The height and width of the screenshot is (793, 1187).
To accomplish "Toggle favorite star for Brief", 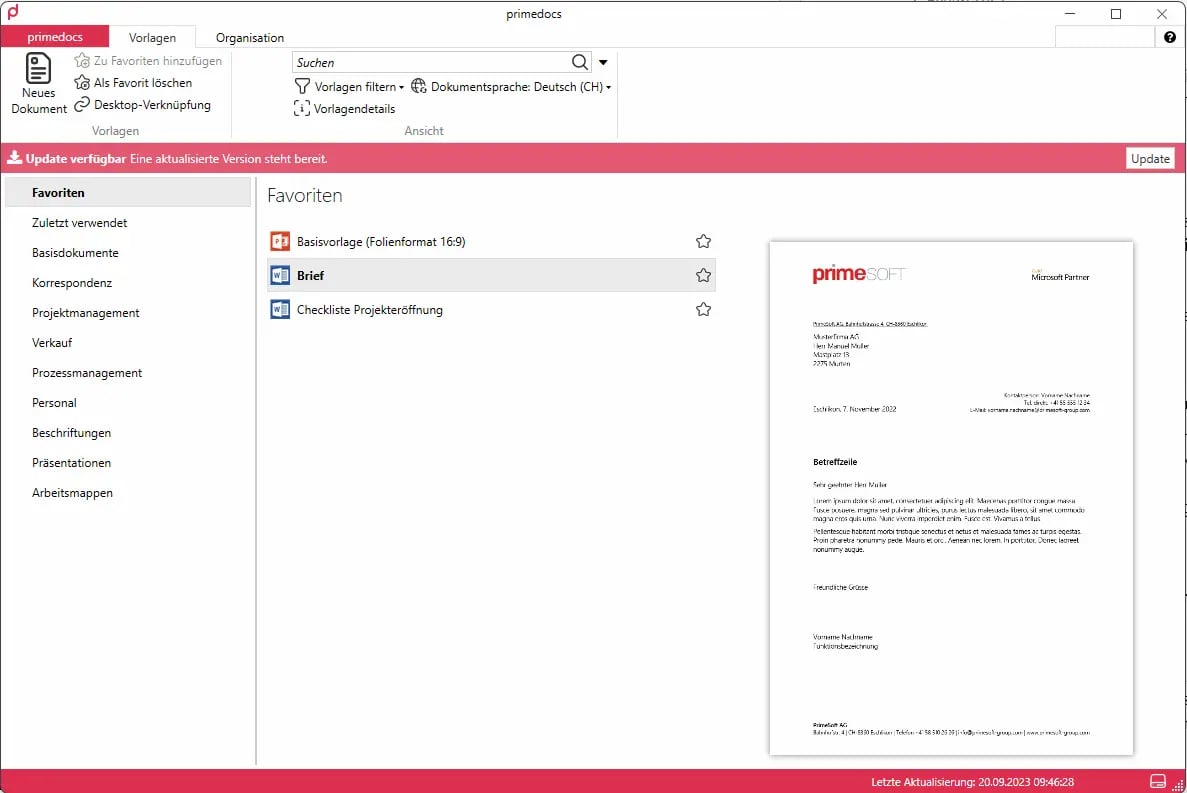I will [x=703, y=275].
